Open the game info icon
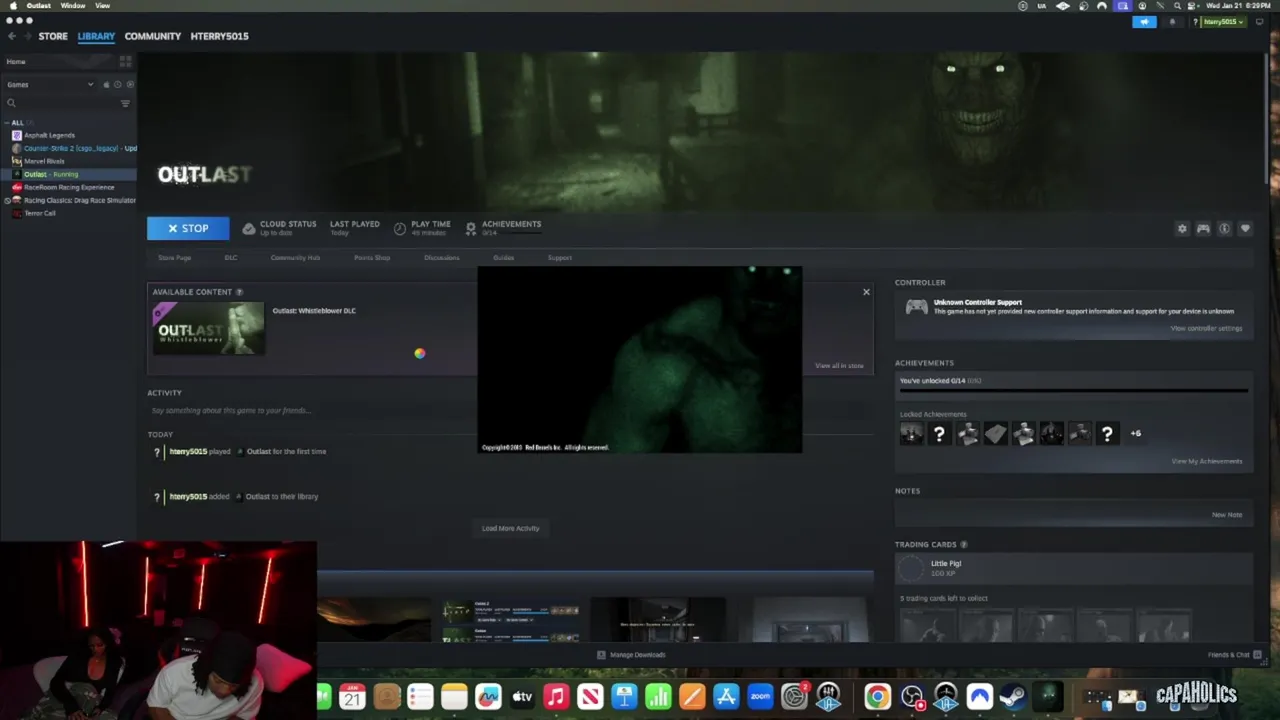 (1224, 229)
